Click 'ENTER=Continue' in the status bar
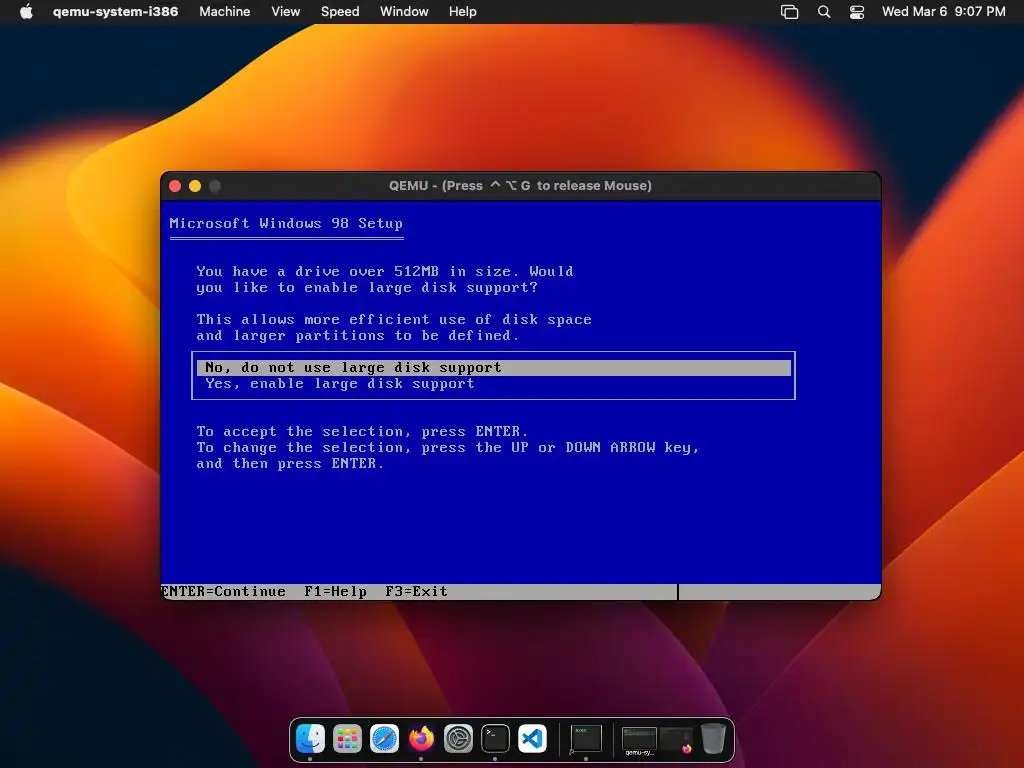 click(x=223, y=592)
